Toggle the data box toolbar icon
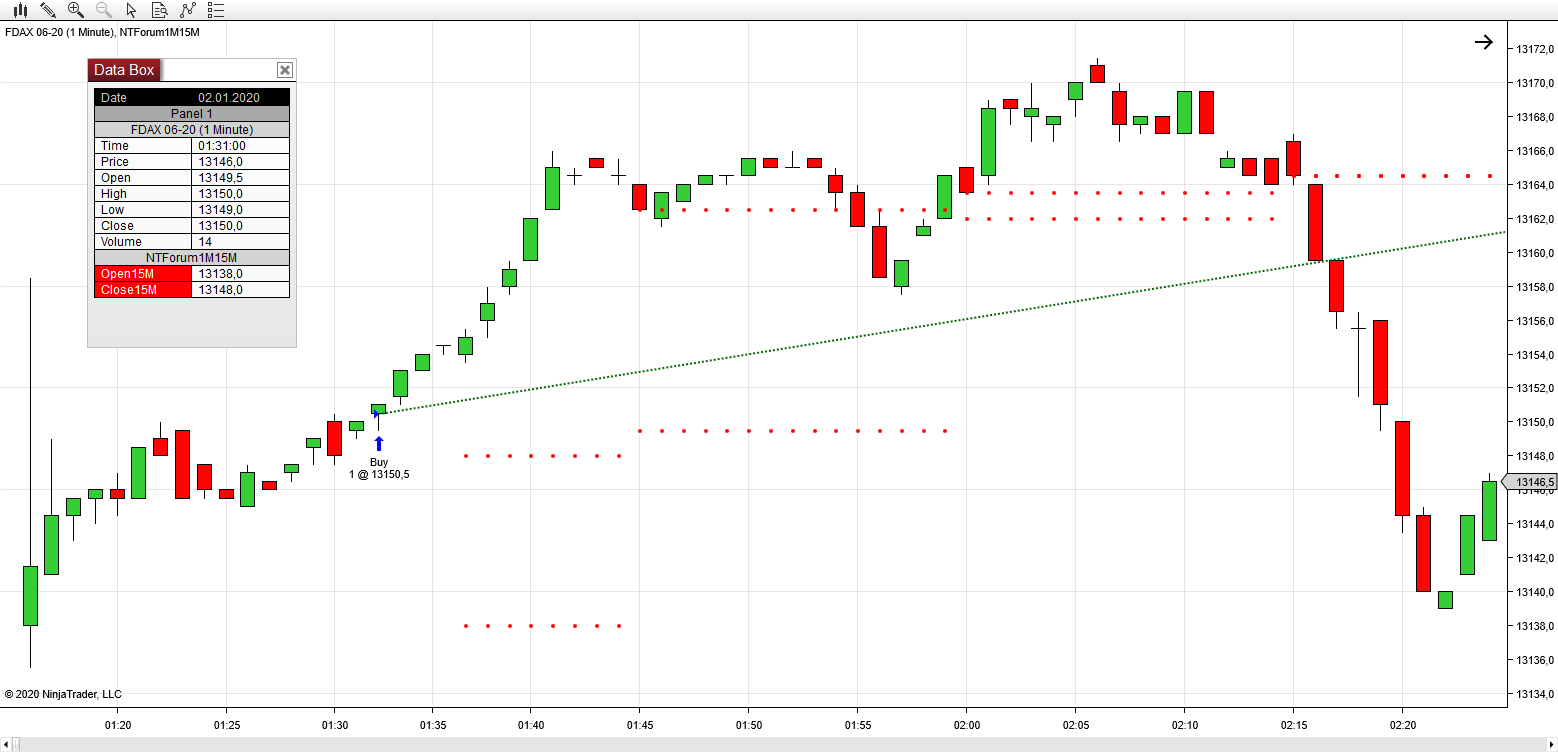Image resolution: width=1558 pixels, height=752 pixels. pos(160,10)
